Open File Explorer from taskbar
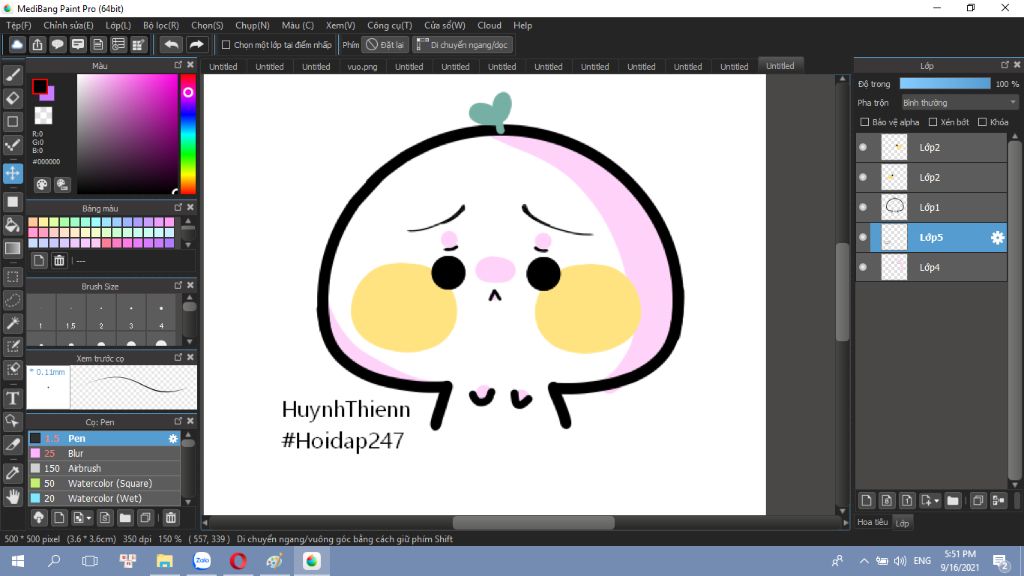Screen dimensions: 1024x576 164,561
